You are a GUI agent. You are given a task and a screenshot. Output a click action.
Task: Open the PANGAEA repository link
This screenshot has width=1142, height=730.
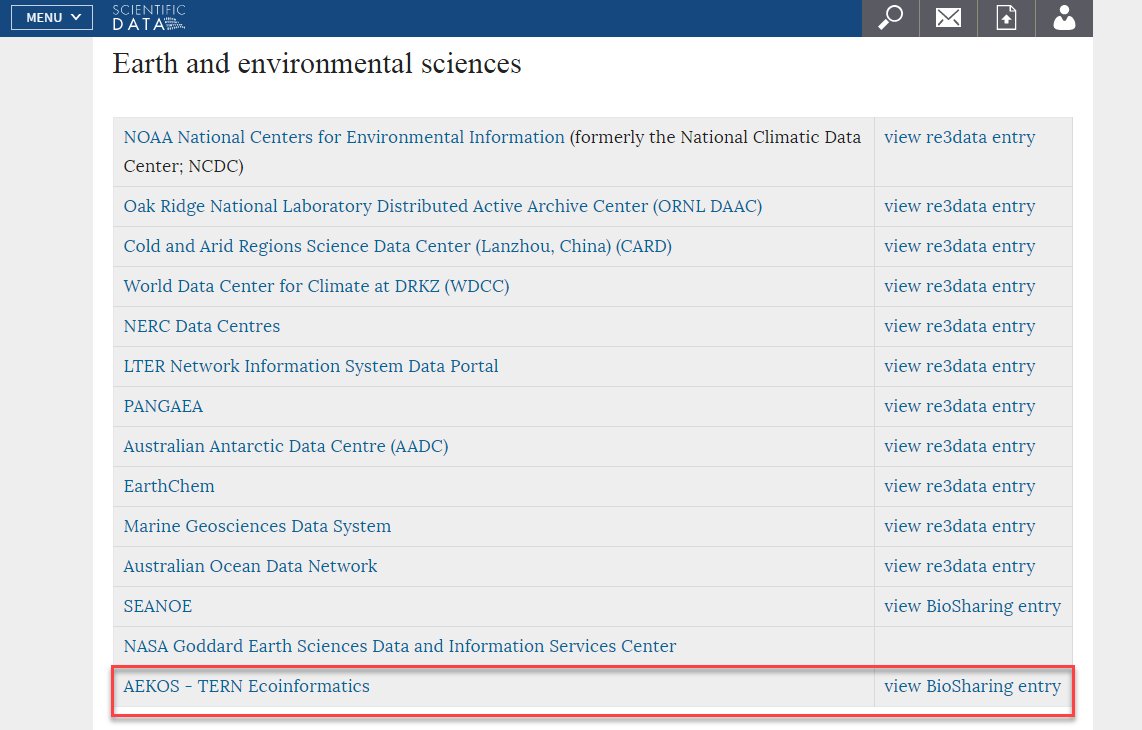(x=163, y=407)
